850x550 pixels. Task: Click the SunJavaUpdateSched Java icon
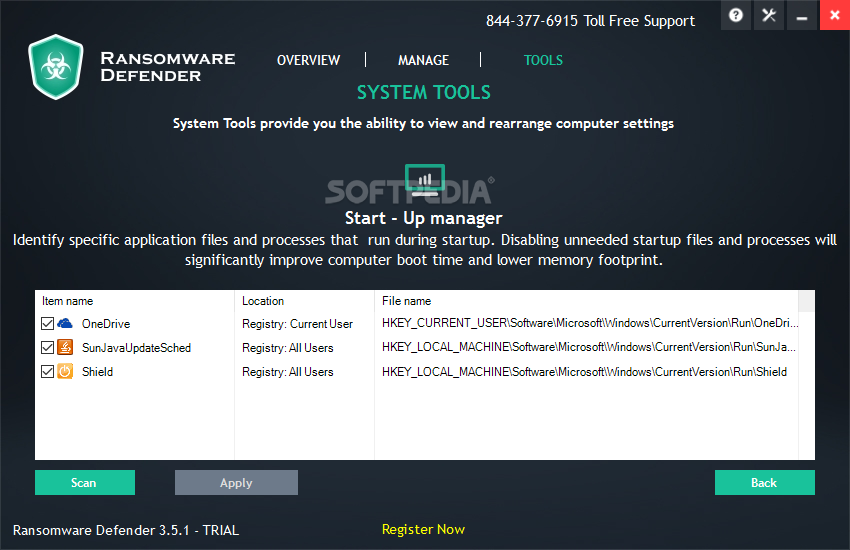[x=65, y=347]
